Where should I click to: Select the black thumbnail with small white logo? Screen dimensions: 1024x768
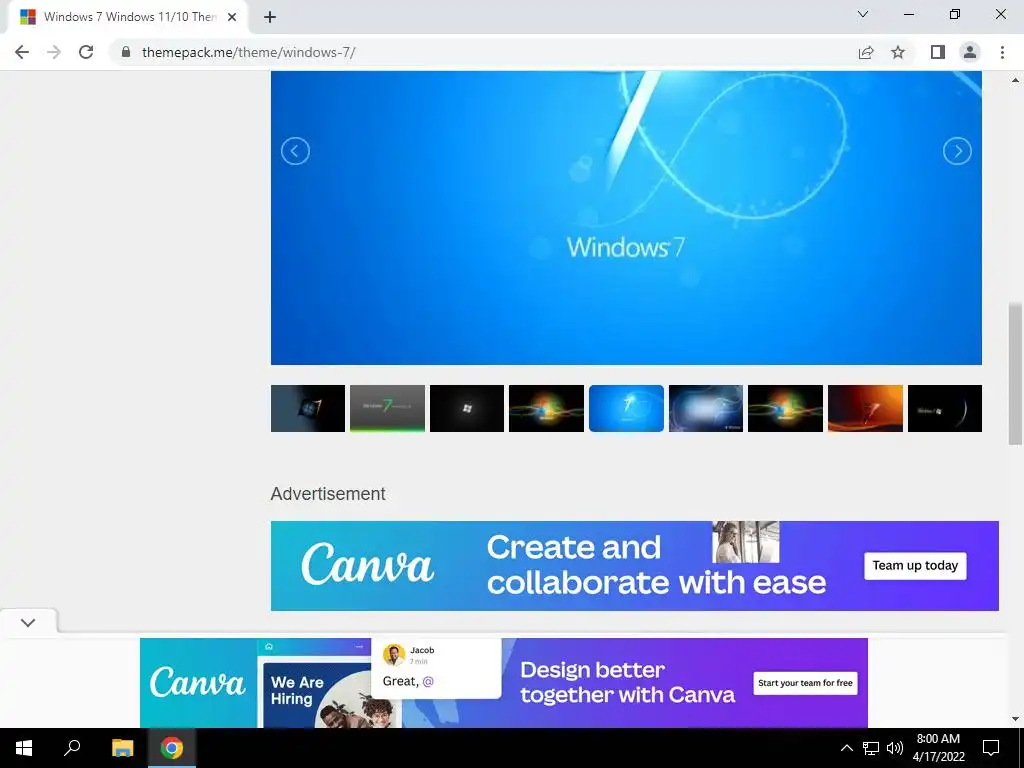[x=467, y=409]
